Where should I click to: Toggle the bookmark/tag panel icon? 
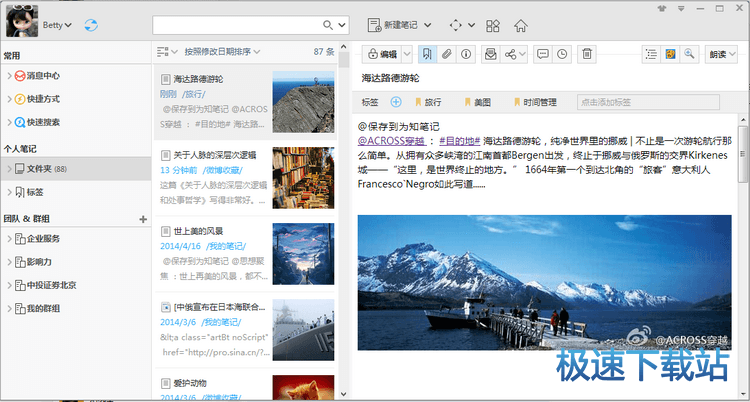pyautogui.click(x=427, y=54)
